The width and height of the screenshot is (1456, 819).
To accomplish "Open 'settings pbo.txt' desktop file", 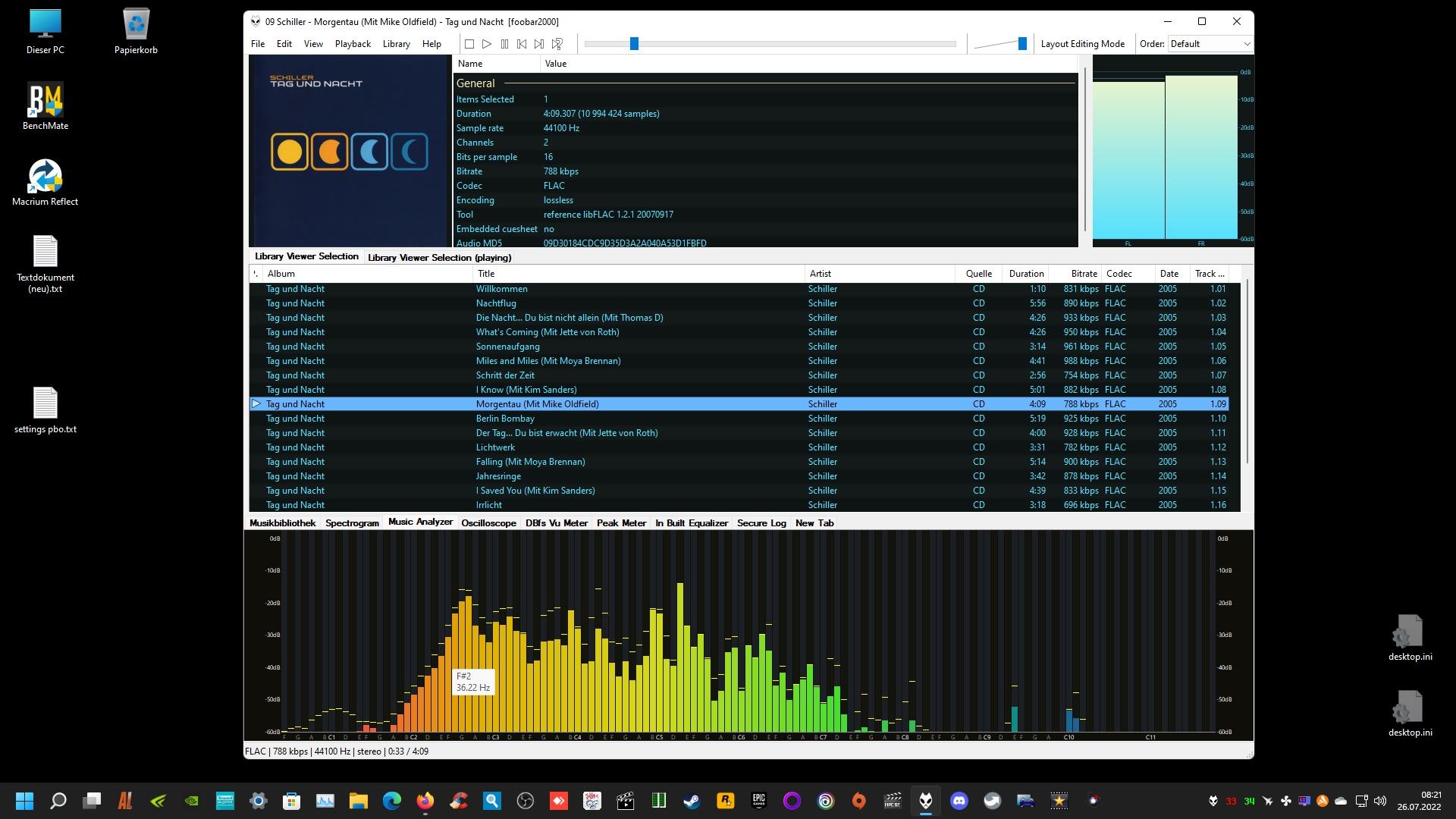I will click(45, 410).
